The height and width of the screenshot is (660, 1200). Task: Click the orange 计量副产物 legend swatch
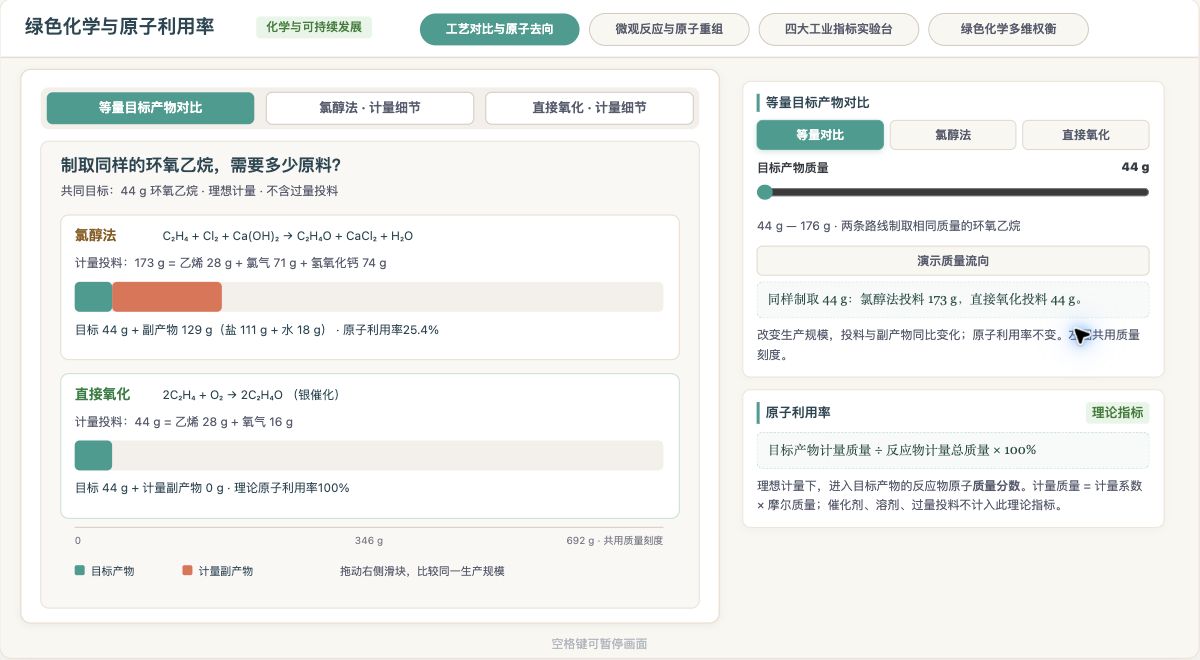tap(187, 571)
